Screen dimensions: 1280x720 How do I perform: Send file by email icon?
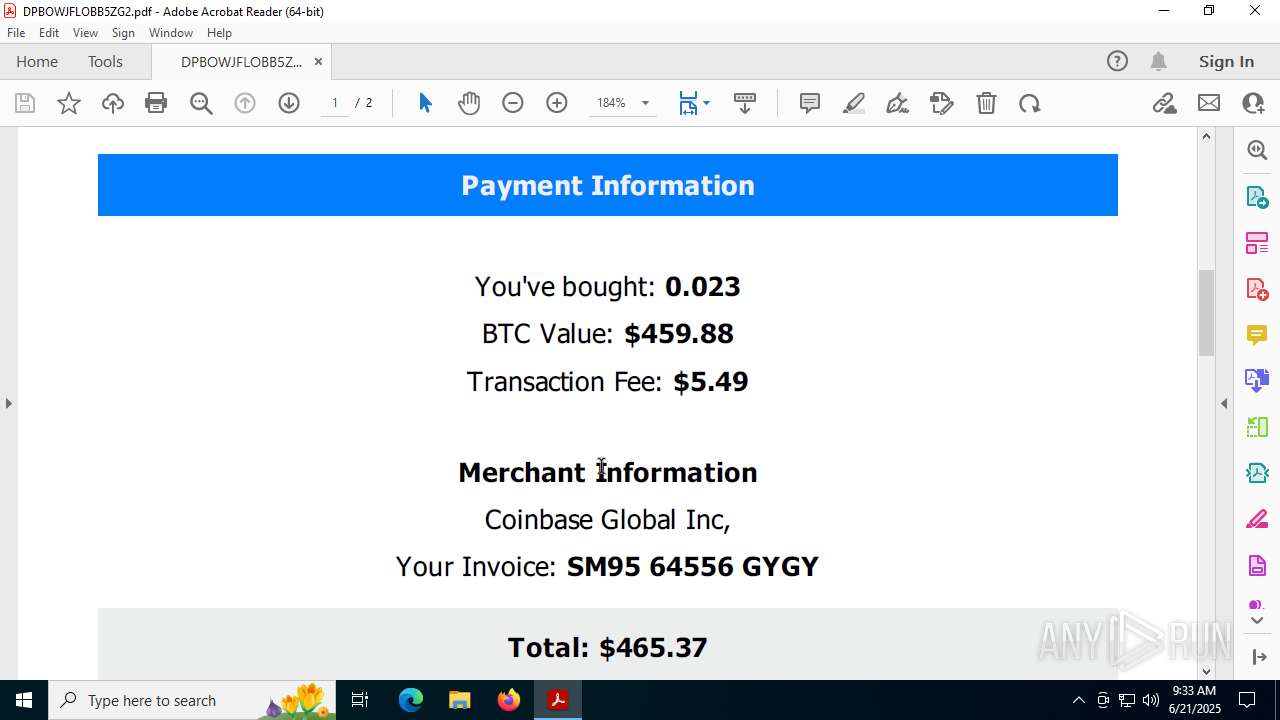click(1209, 103)
